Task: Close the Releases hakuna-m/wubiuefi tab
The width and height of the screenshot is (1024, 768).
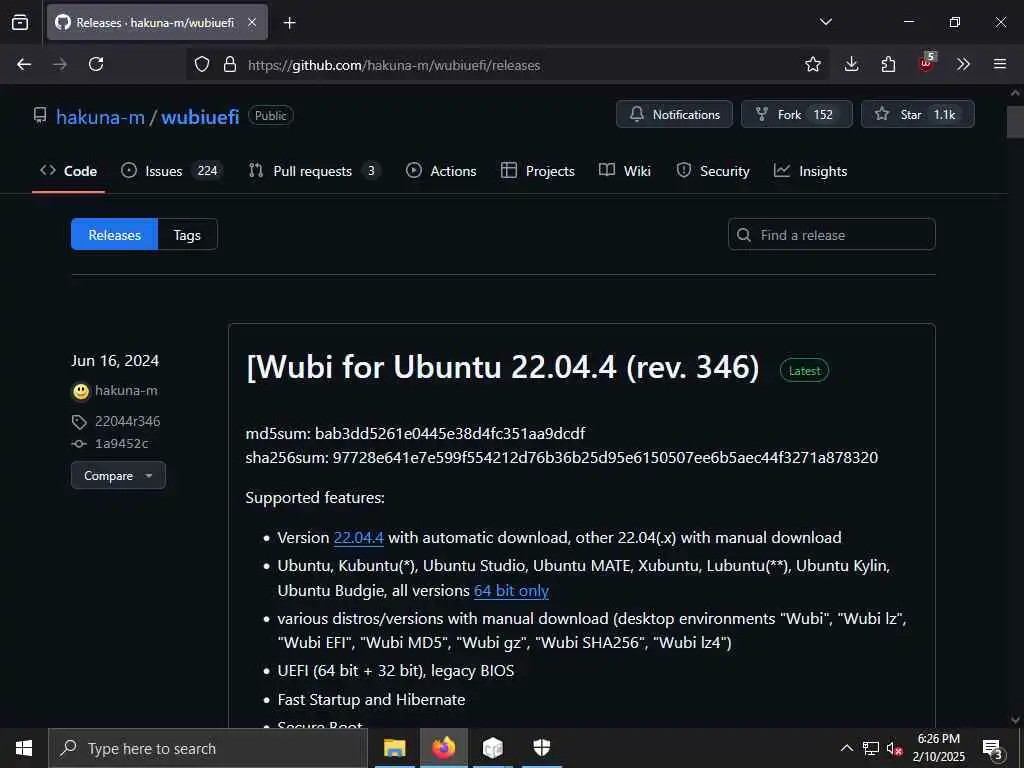Action: coord(252,22)
